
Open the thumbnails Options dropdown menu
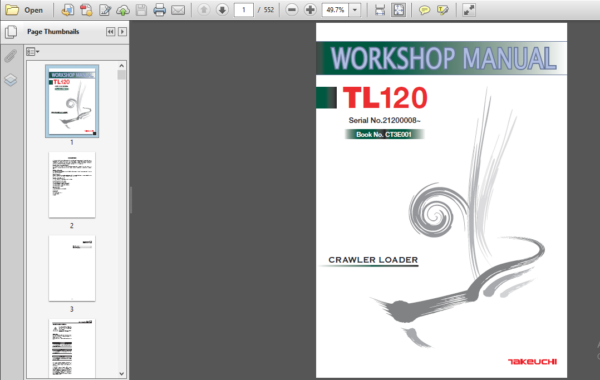(33, 52)
